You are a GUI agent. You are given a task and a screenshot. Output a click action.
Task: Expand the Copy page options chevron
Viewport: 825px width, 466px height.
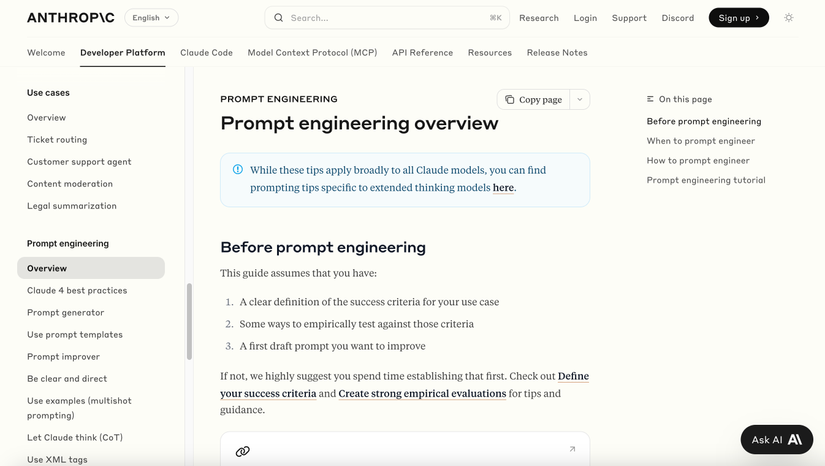(x=579, y=99)
